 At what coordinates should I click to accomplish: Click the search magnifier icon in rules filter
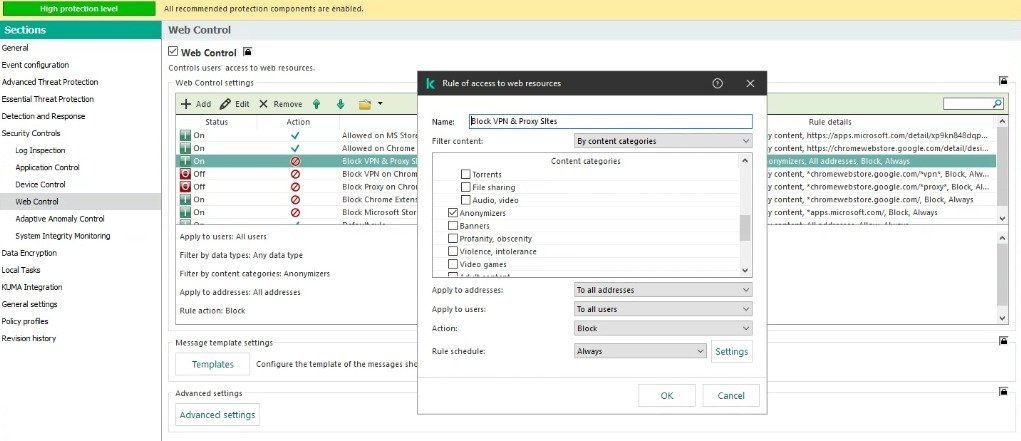point(997,103)
